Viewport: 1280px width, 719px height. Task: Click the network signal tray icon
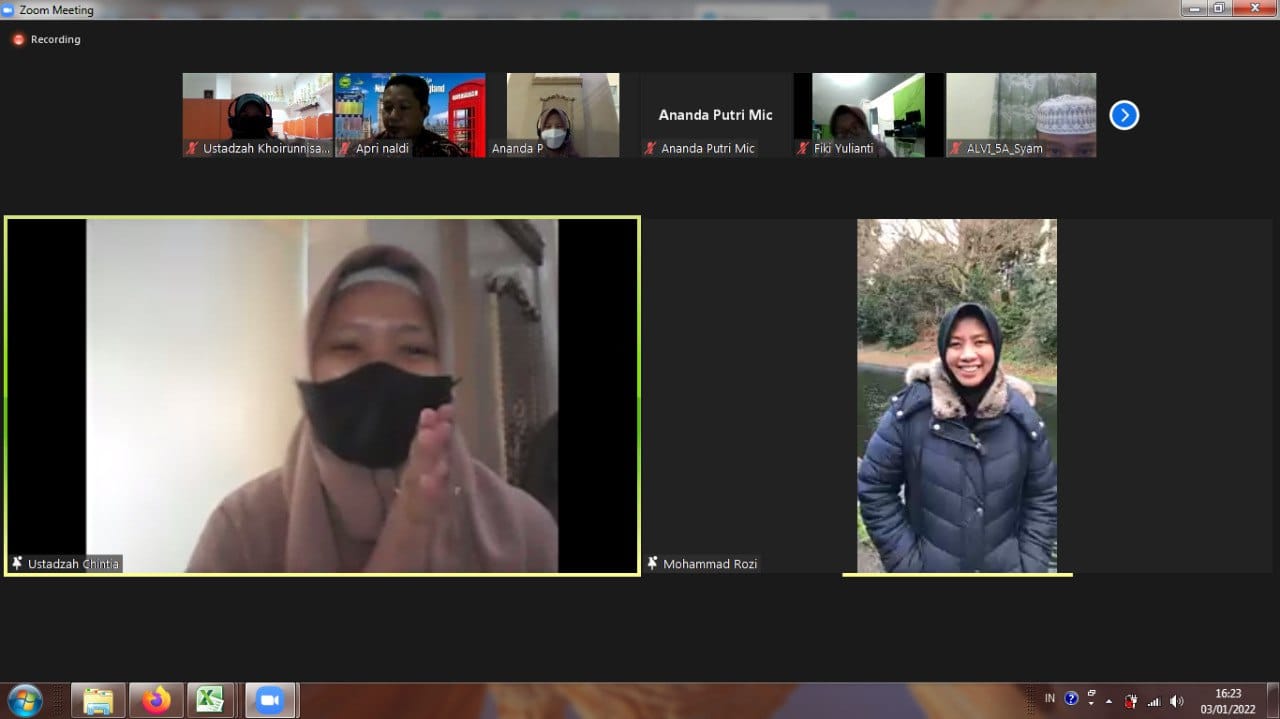1154,701
